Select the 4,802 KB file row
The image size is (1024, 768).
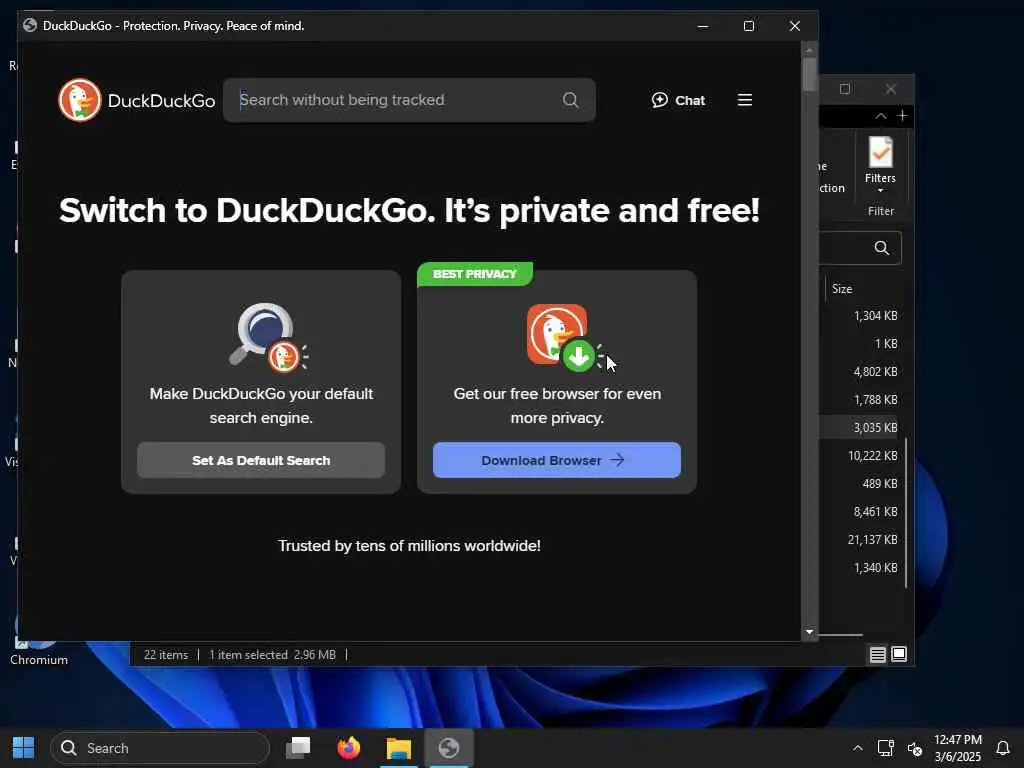pyautogui.click(x=859, y=372)
